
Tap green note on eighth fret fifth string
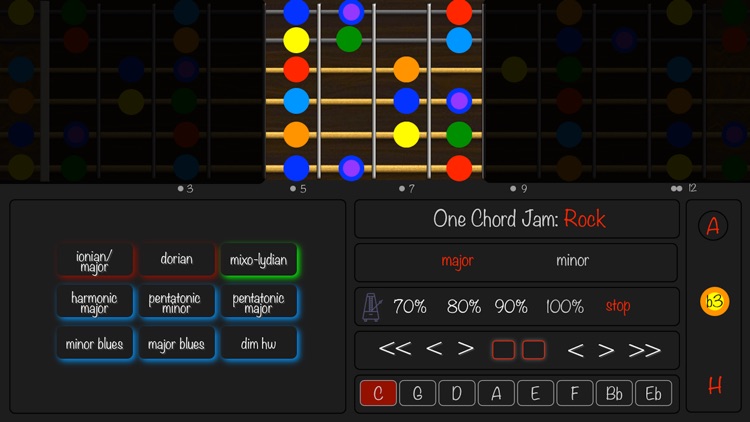459,134
